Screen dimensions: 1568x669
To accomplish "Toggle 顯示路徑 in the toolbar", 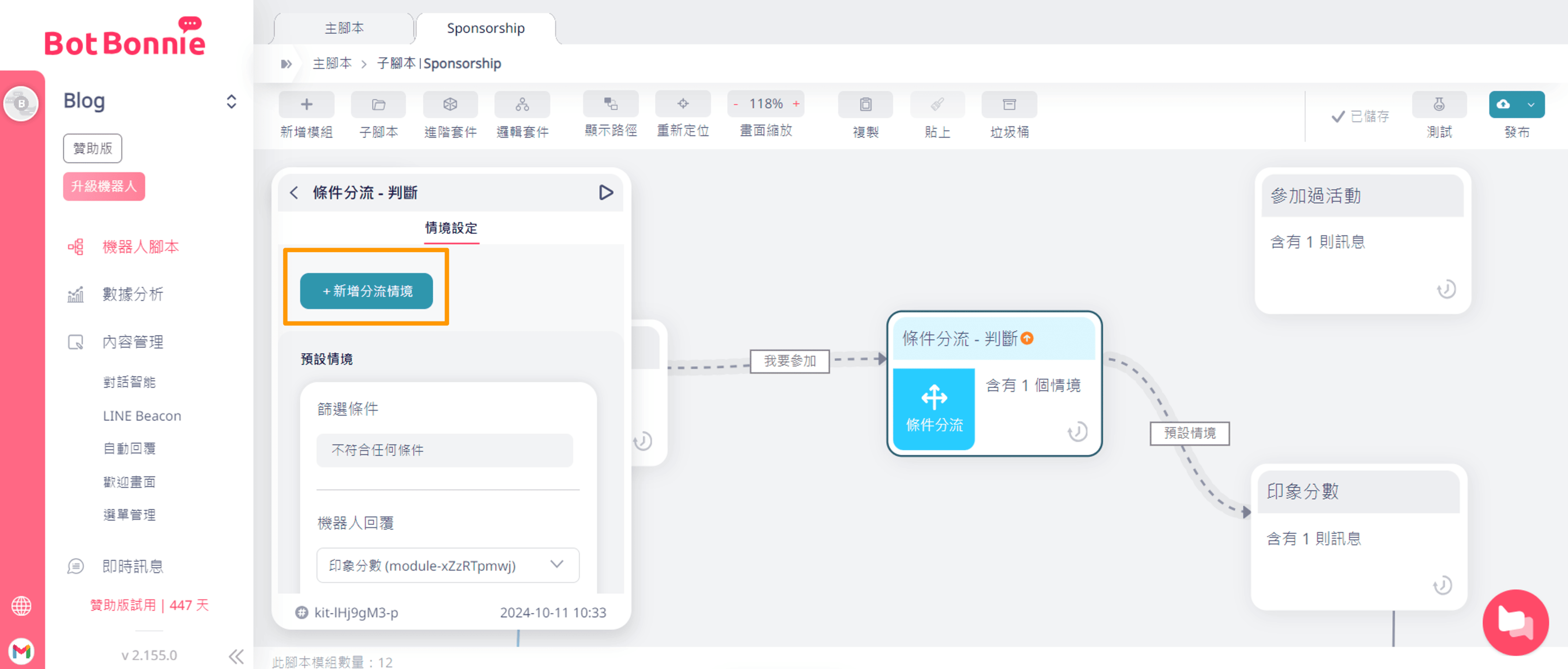I will [x=610, y=104].
